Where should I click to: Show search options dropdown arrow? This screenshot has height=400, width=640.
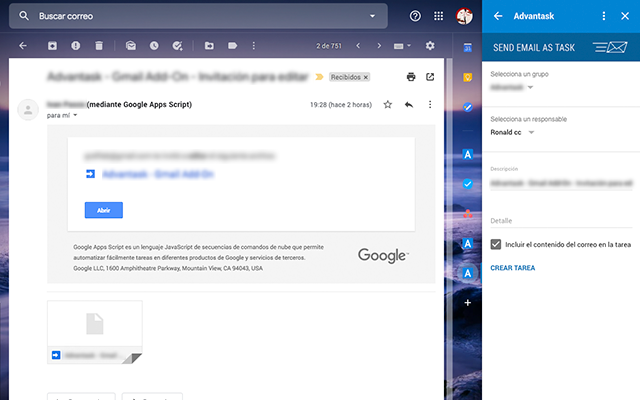pyautogui.click(x=372, y=16)
